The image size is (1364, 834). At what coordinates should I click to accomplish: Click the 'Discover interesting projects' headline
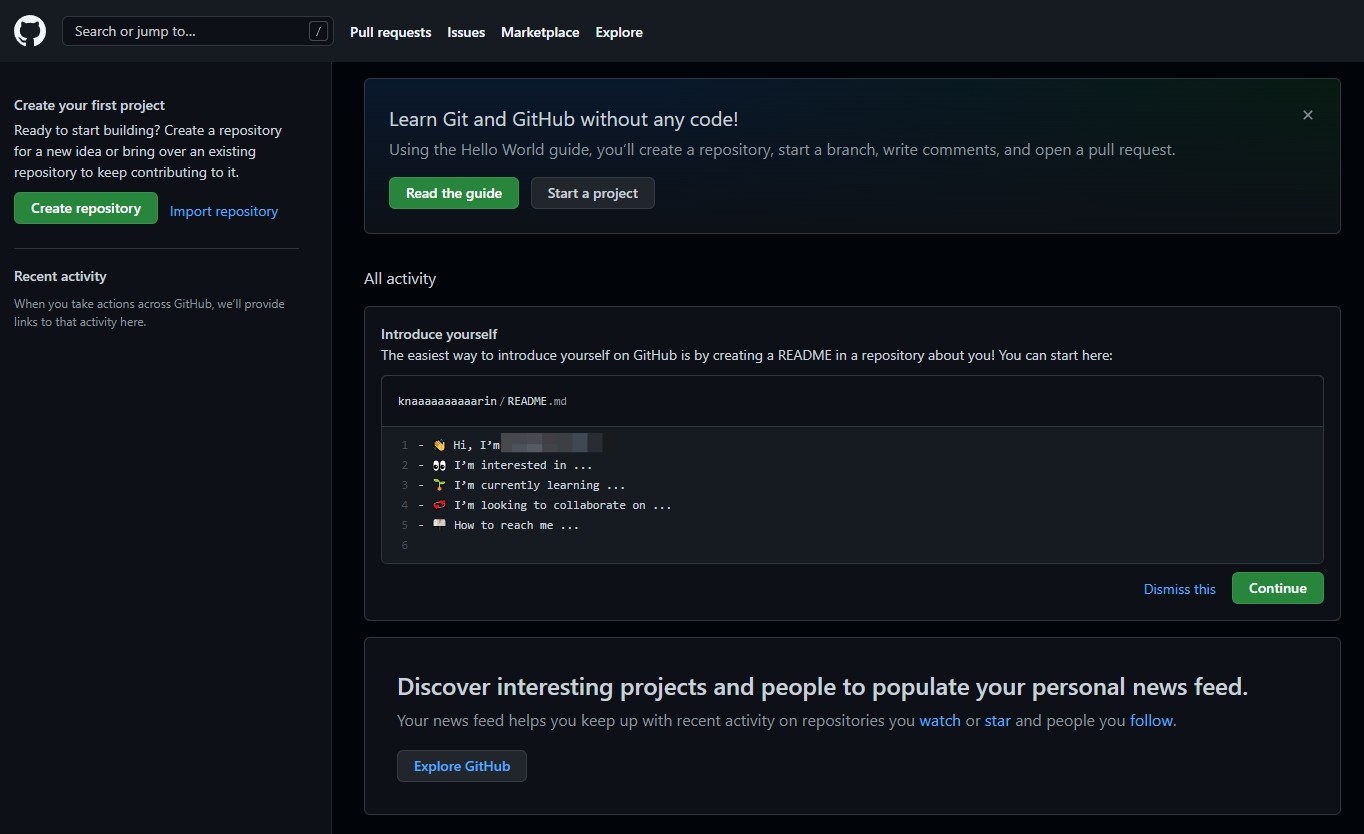pos(822,687)
